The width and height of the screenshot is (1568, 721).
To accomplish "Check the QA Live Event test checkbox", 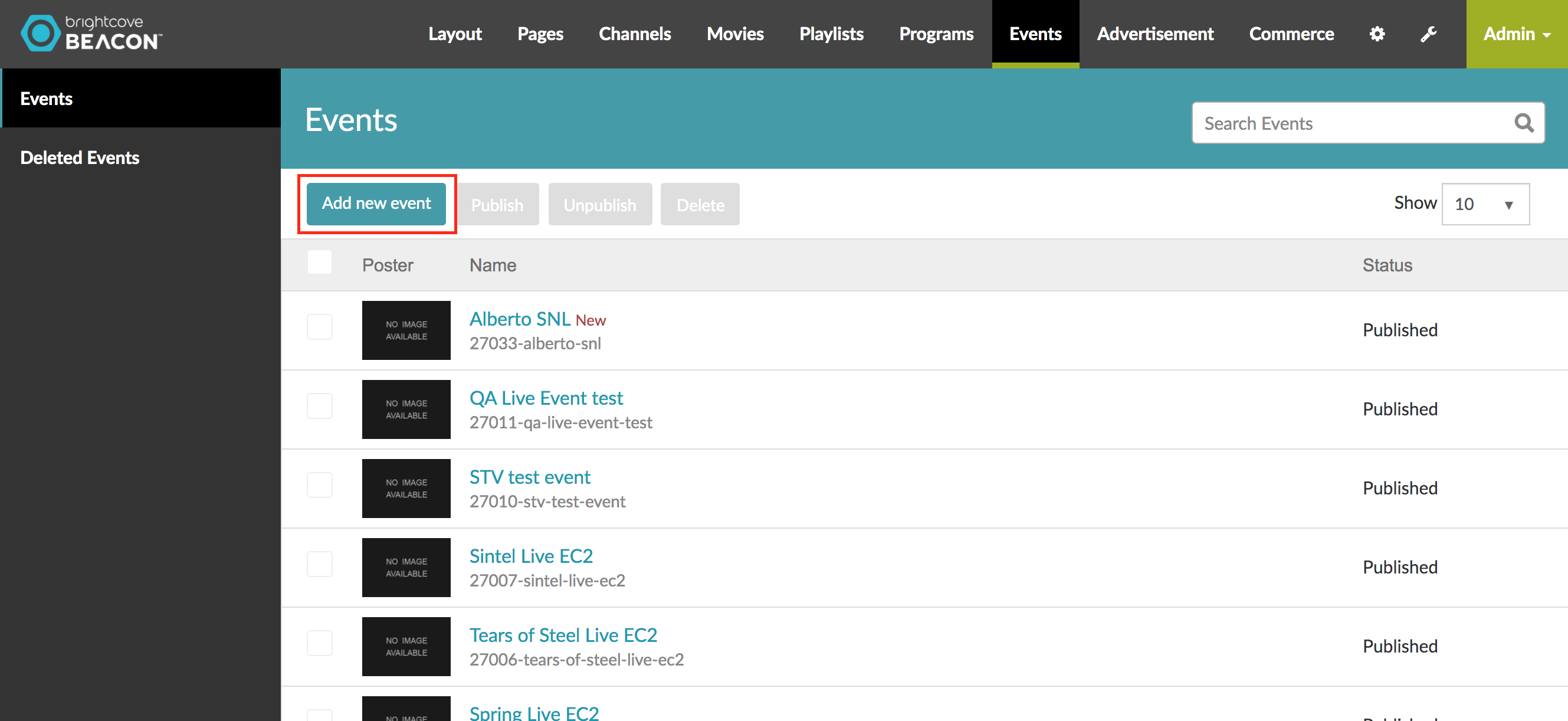I will (x=320, y=406).
